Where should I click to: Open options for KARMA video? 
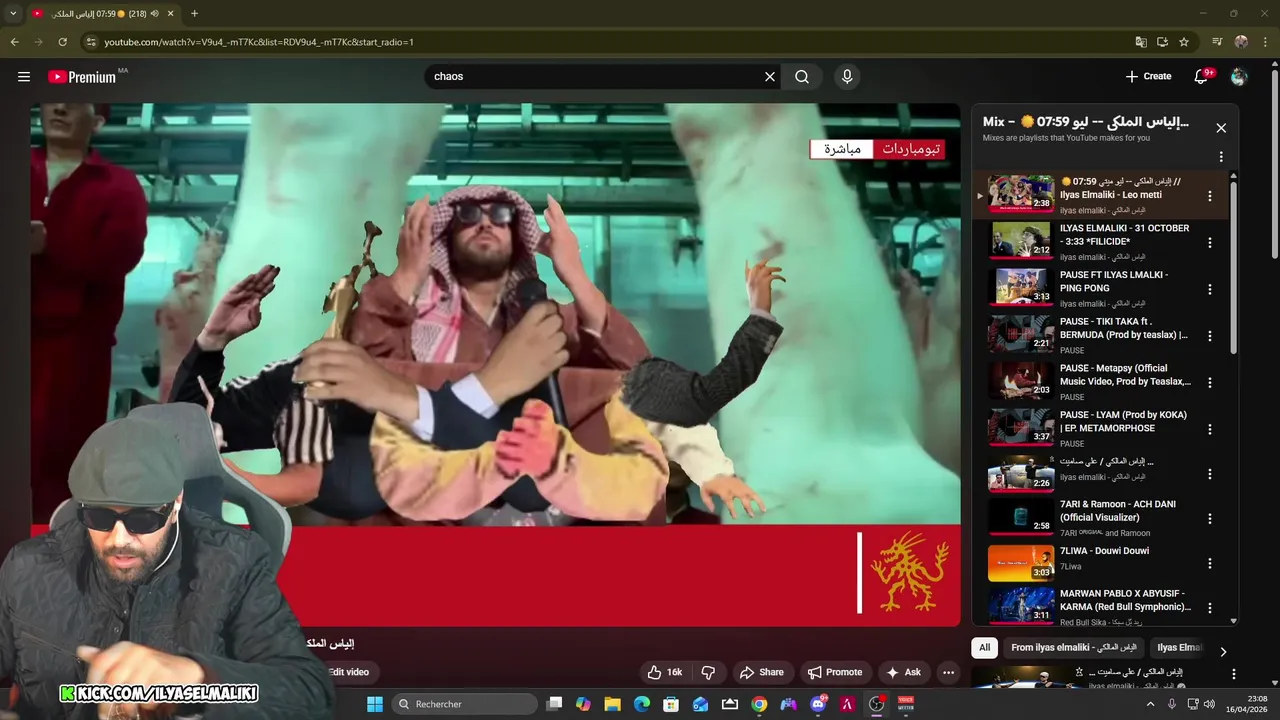(1209, 608)
